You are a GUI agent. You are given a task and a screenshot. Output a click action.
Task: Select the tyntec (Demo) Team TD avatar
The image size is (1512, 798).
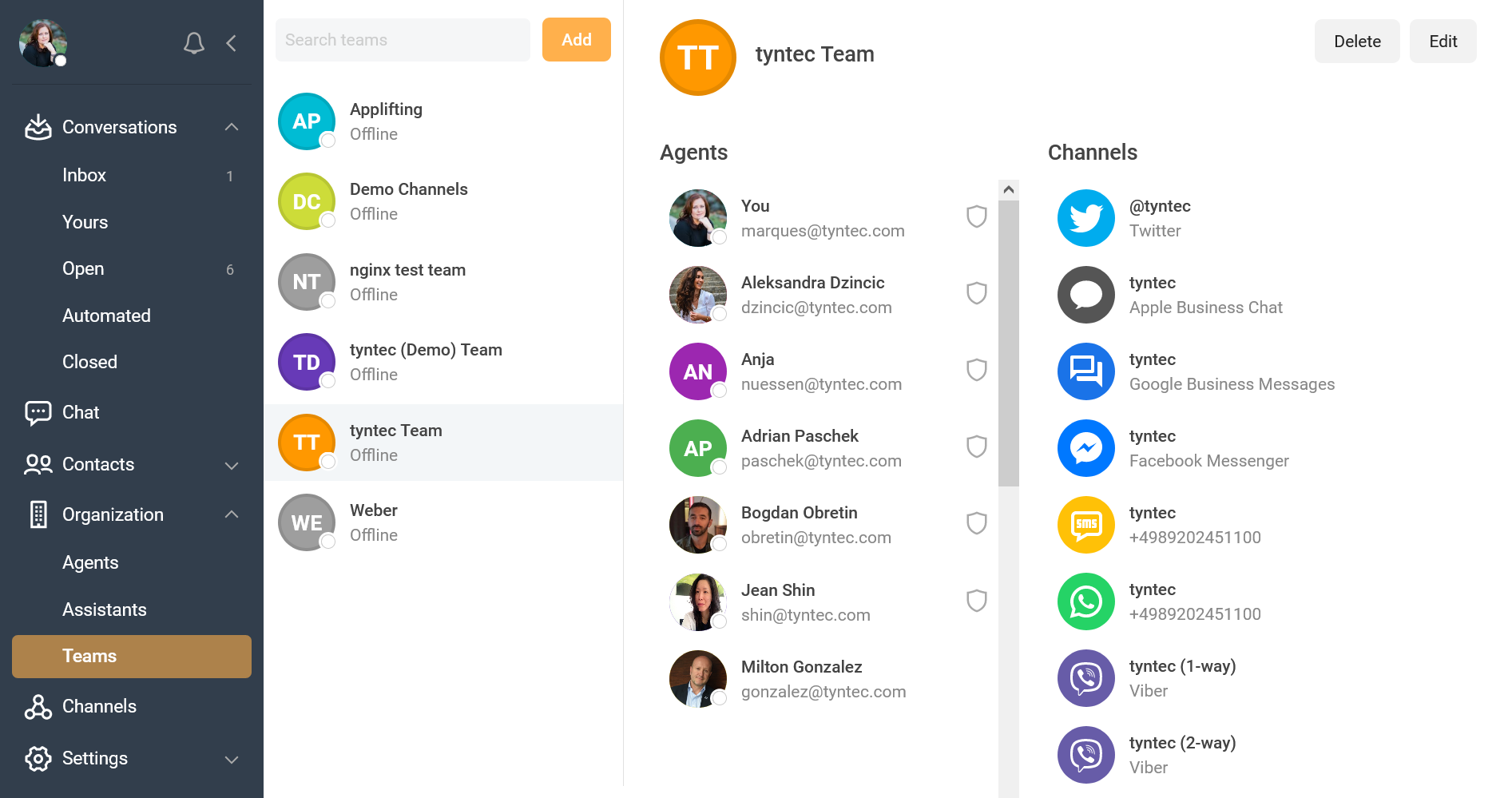click(307, 362)
